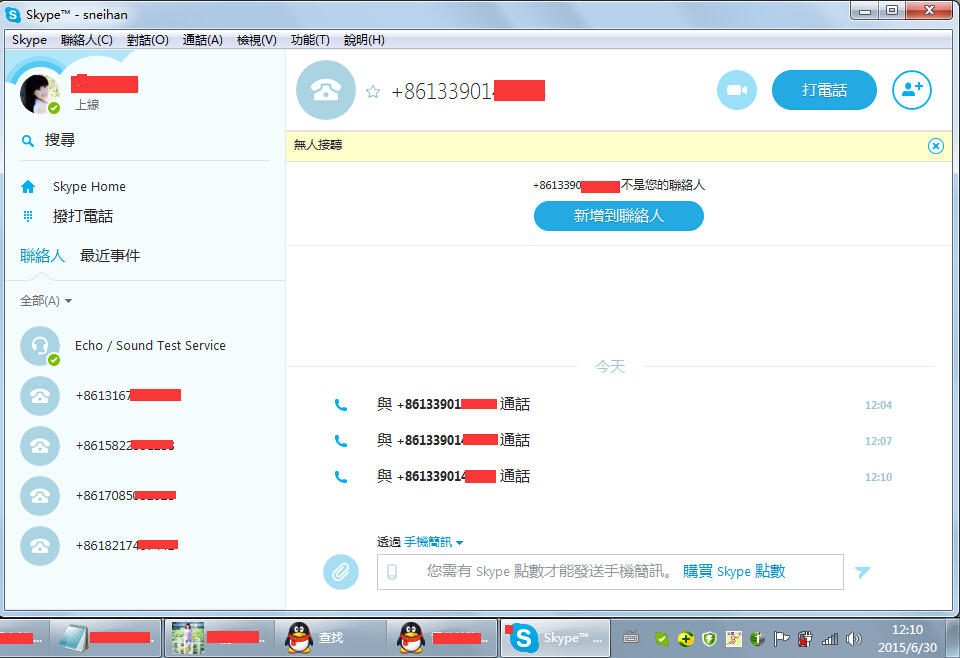Click the Skype Home label
Viewport: 960px width, 658px height.
coord(89,187)
